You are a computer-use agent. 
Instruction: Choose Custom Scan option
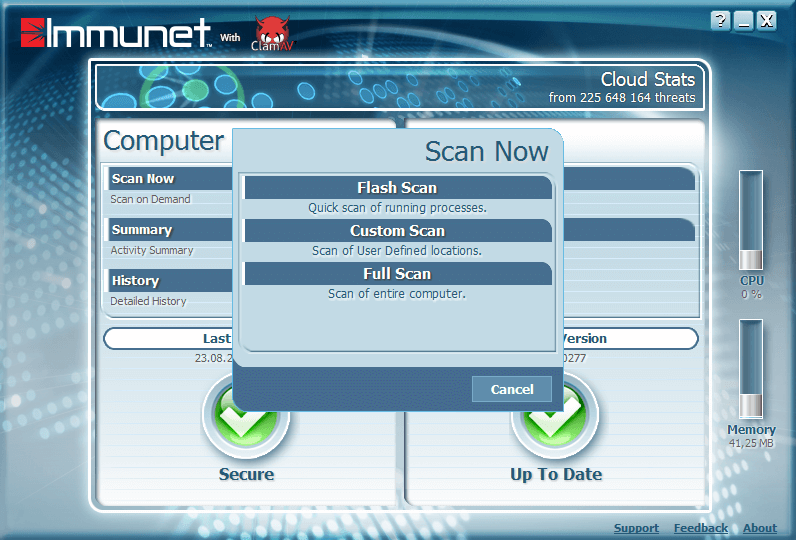pyautogui.click(x=398, y=231)
